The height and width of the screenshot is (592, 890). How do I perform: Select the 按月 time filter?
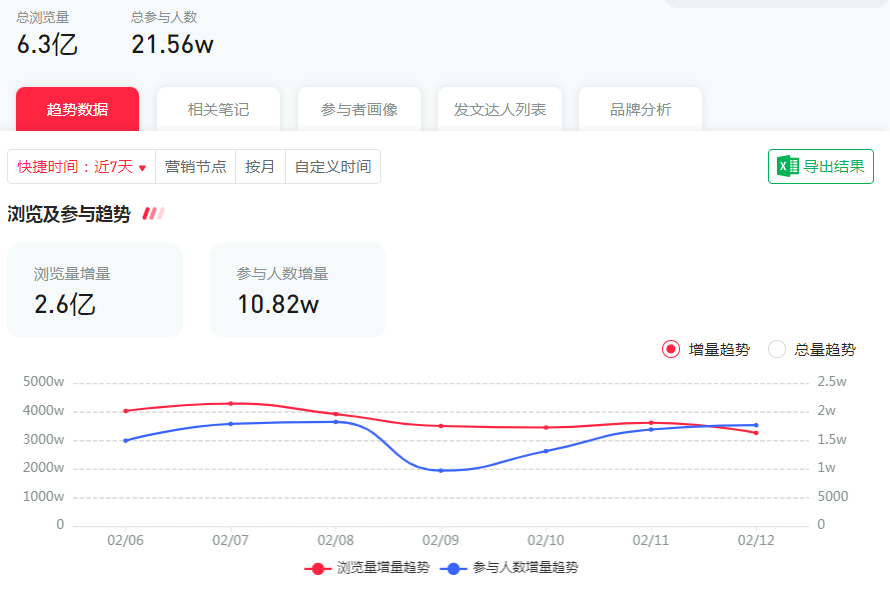[x=260, y=167]
